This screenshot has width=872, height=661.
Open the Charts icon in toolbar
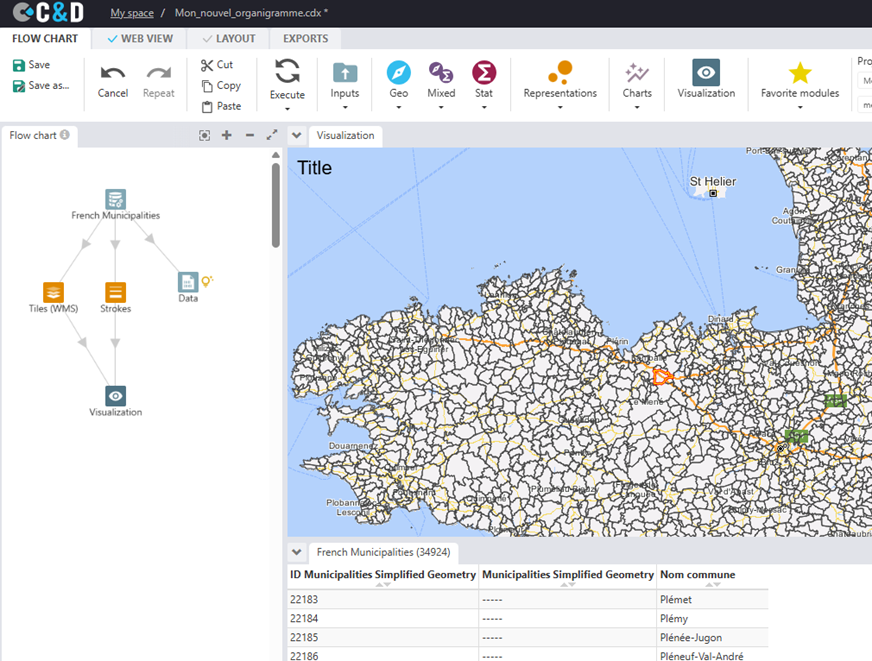coord(637,73)
